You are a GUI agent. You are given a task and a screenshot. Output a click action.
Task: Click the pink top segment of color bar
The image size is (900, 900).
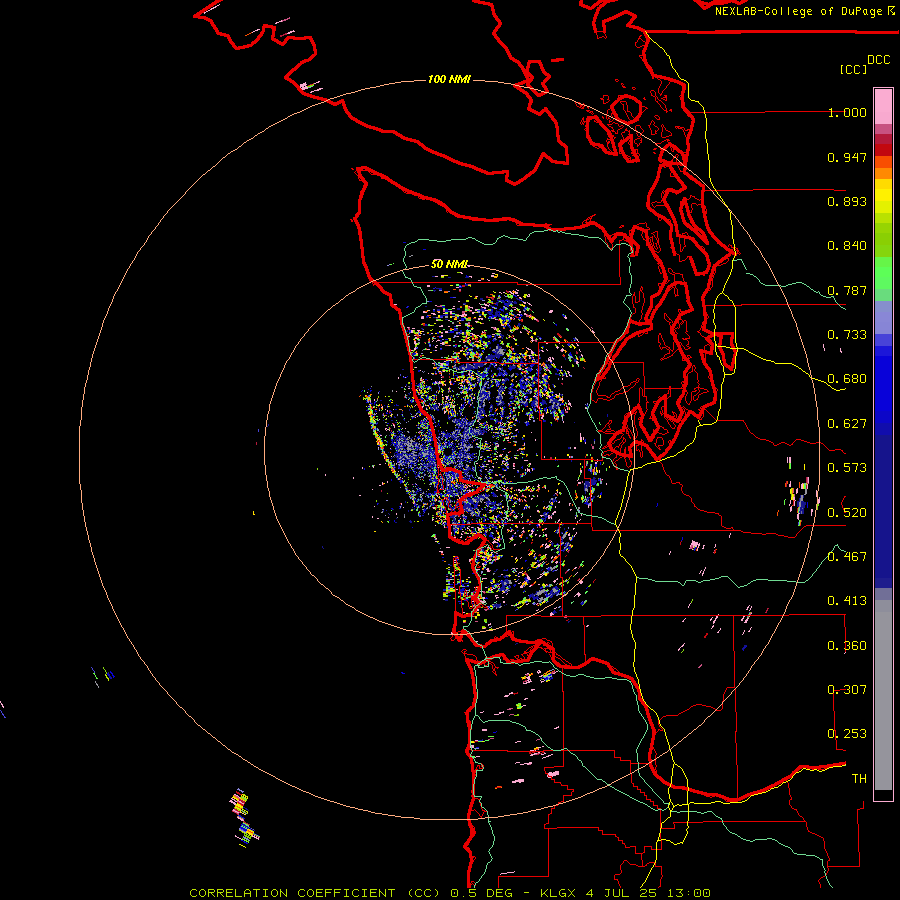pos(883,106)
